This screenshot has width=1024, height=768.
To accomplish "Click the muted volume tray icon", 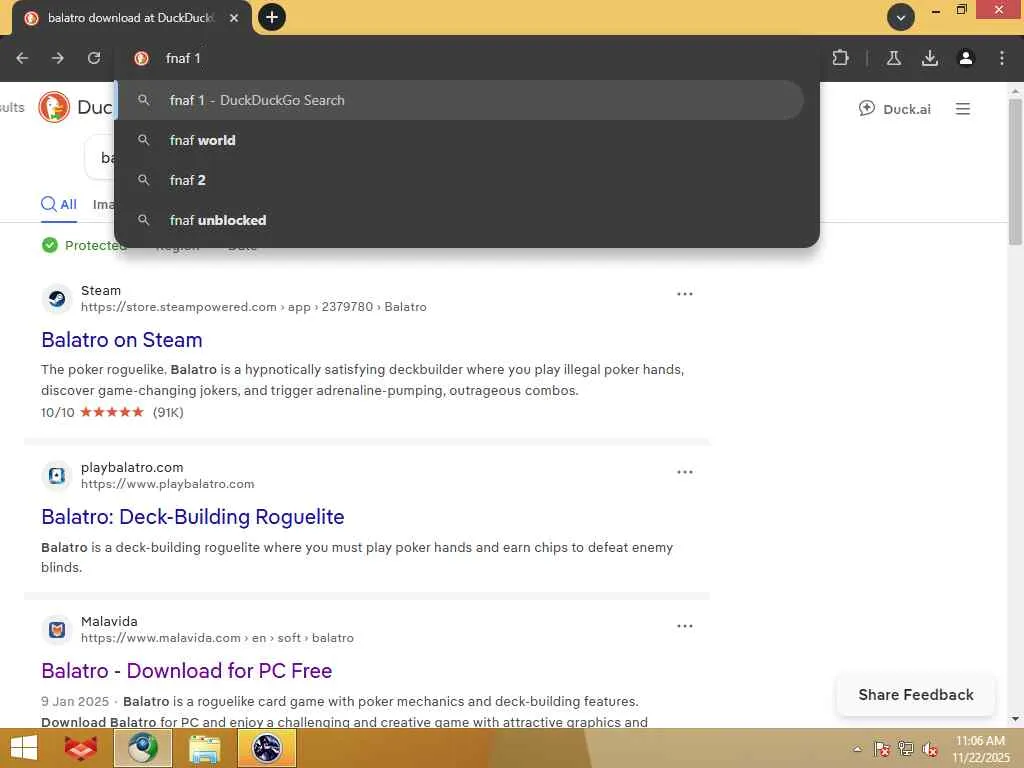I will point(930,749).
